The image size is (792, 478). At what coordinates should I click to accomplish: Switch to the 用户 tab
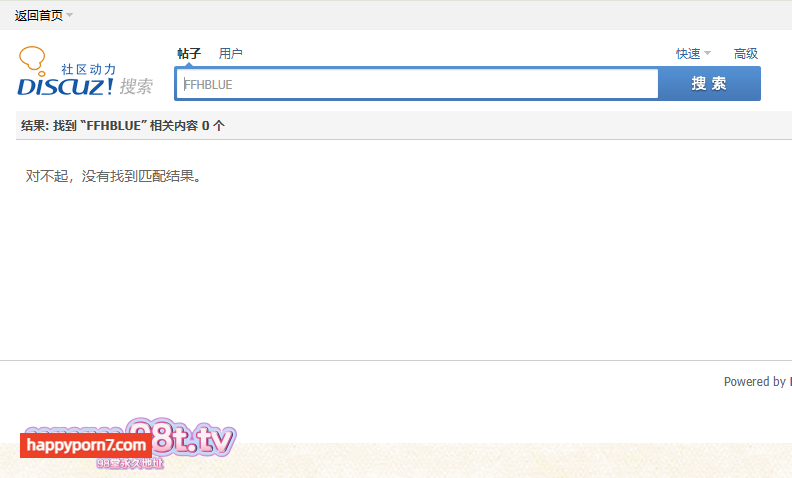coord(230,54)
